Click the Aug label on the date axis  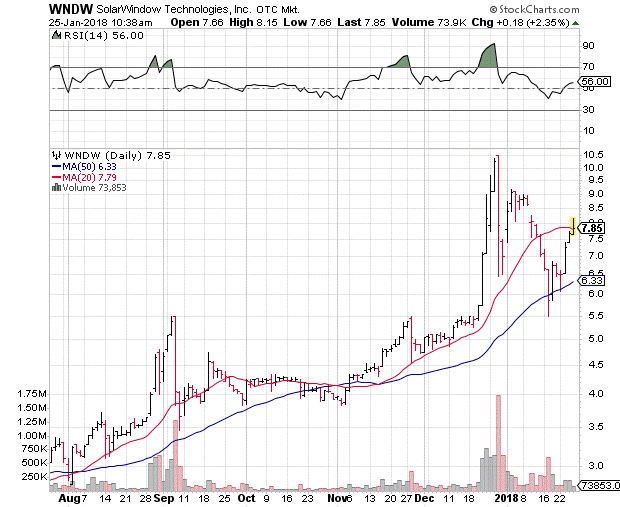coord(70,498)
